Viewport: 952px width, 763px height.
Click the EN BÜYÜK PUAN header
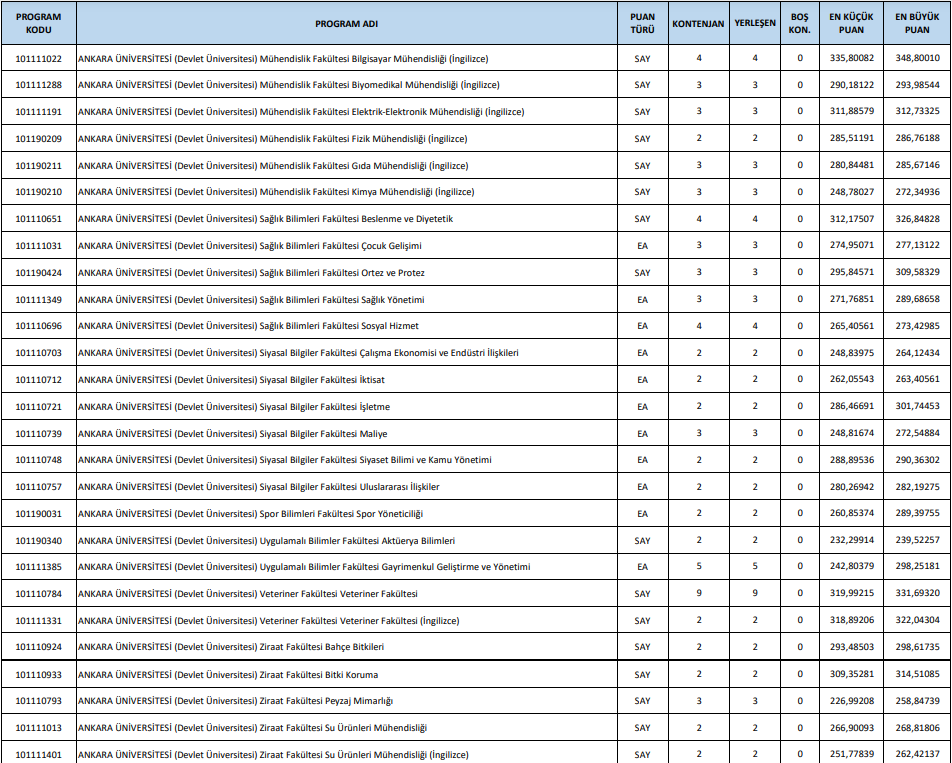click(x=918, y=23)
